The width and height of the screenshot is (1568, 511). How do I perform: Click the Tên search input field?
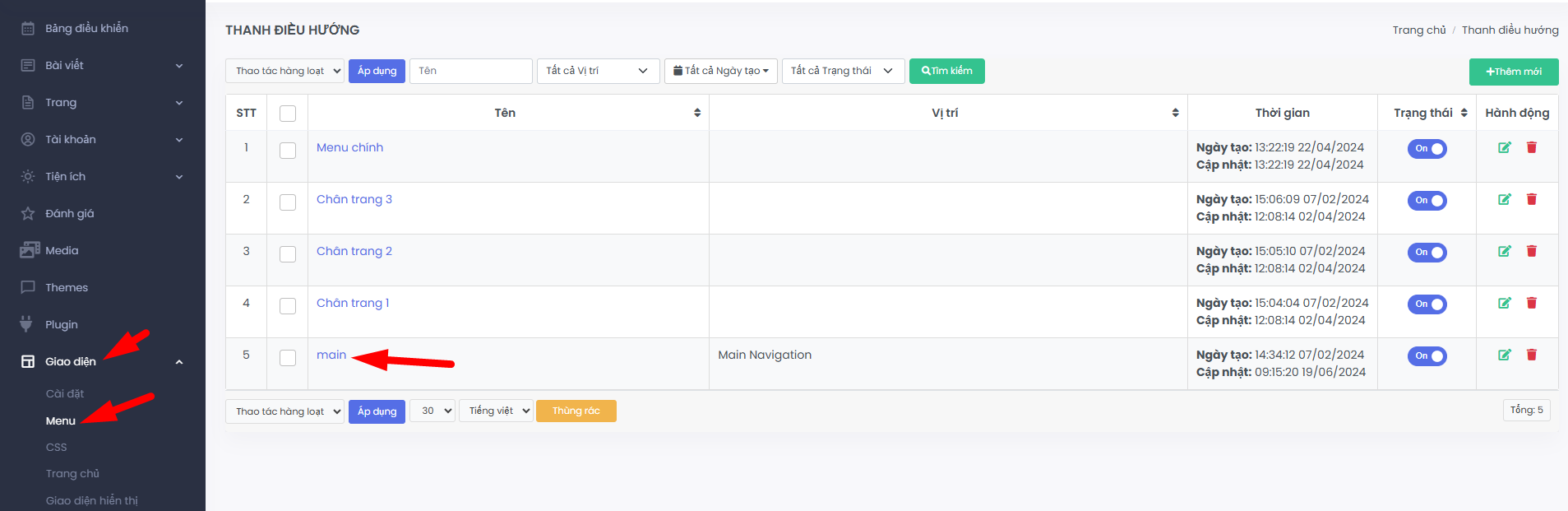tap(471, 71)
